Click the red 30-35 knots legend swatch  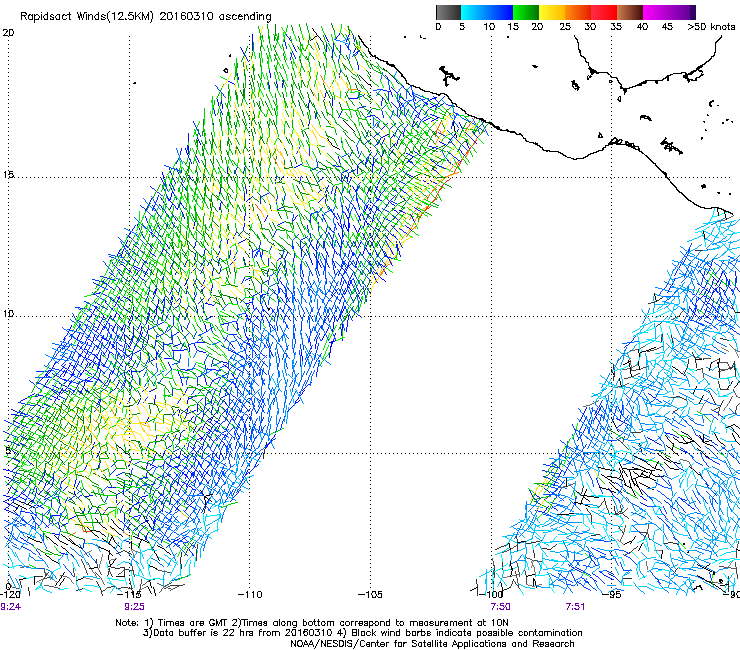pyautogui.click(x=604, y=12)
